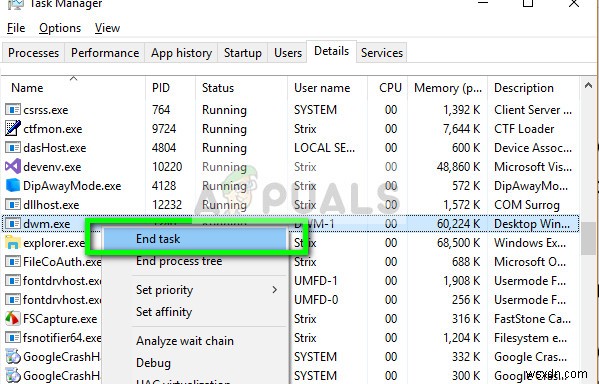The width and height of the screenshot is (599, 384).
Task: Sort by the PID column header
Action: pos(170,88)
